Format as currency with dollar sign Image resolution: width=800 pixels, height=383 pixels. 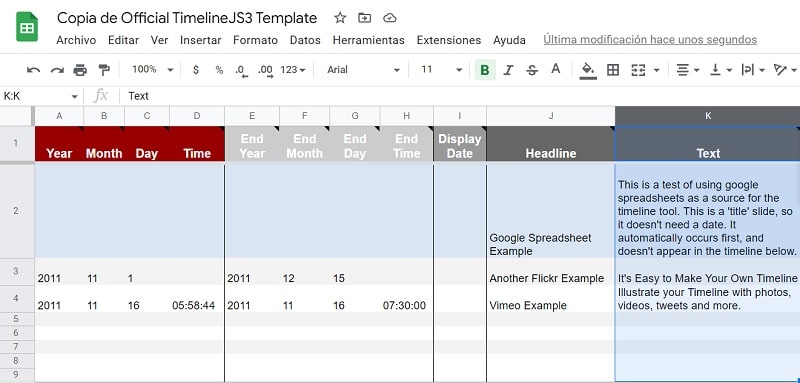[x=196, y=70]
